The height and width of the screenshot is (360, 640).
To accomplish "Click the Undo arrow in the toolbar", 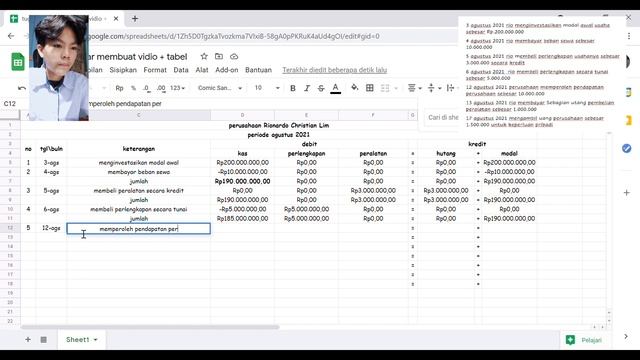I will click(22, 88).
